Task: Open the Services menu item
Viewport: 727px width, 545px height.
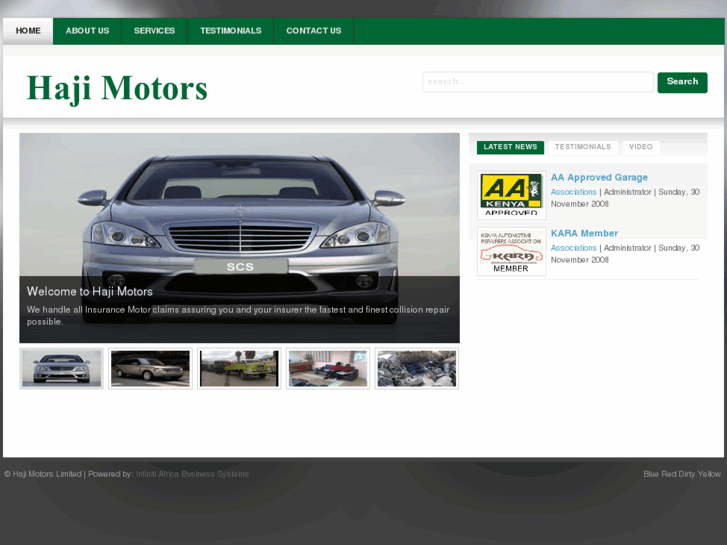Action: click(154, 31)
